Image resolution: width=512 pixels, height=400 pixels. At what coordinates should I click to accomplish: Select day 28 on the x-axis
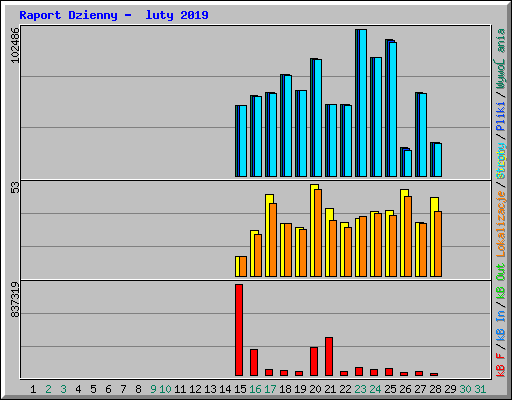435,389
